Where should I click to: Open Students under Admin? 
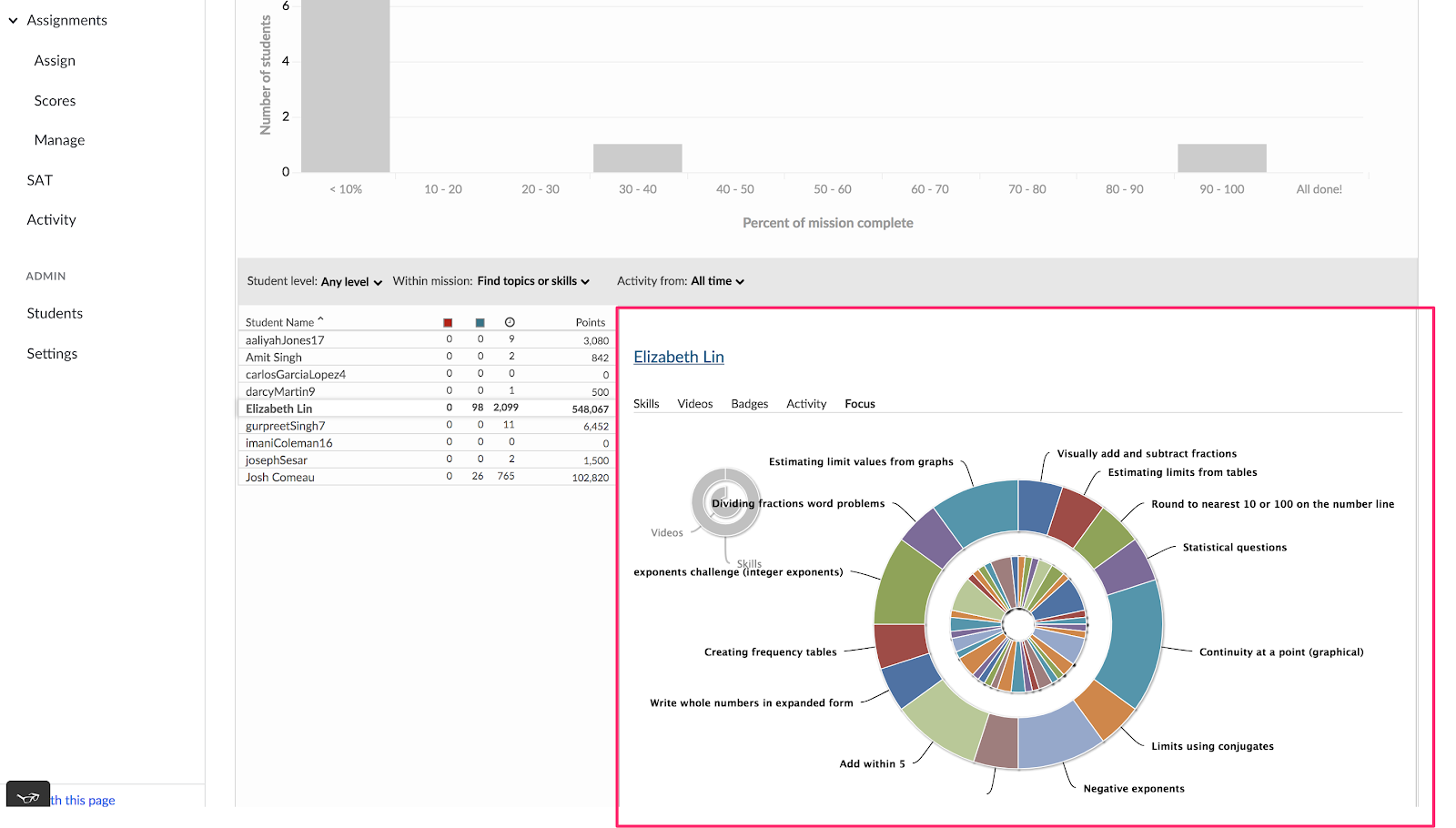pyautogui.click(x=55, y=313)
